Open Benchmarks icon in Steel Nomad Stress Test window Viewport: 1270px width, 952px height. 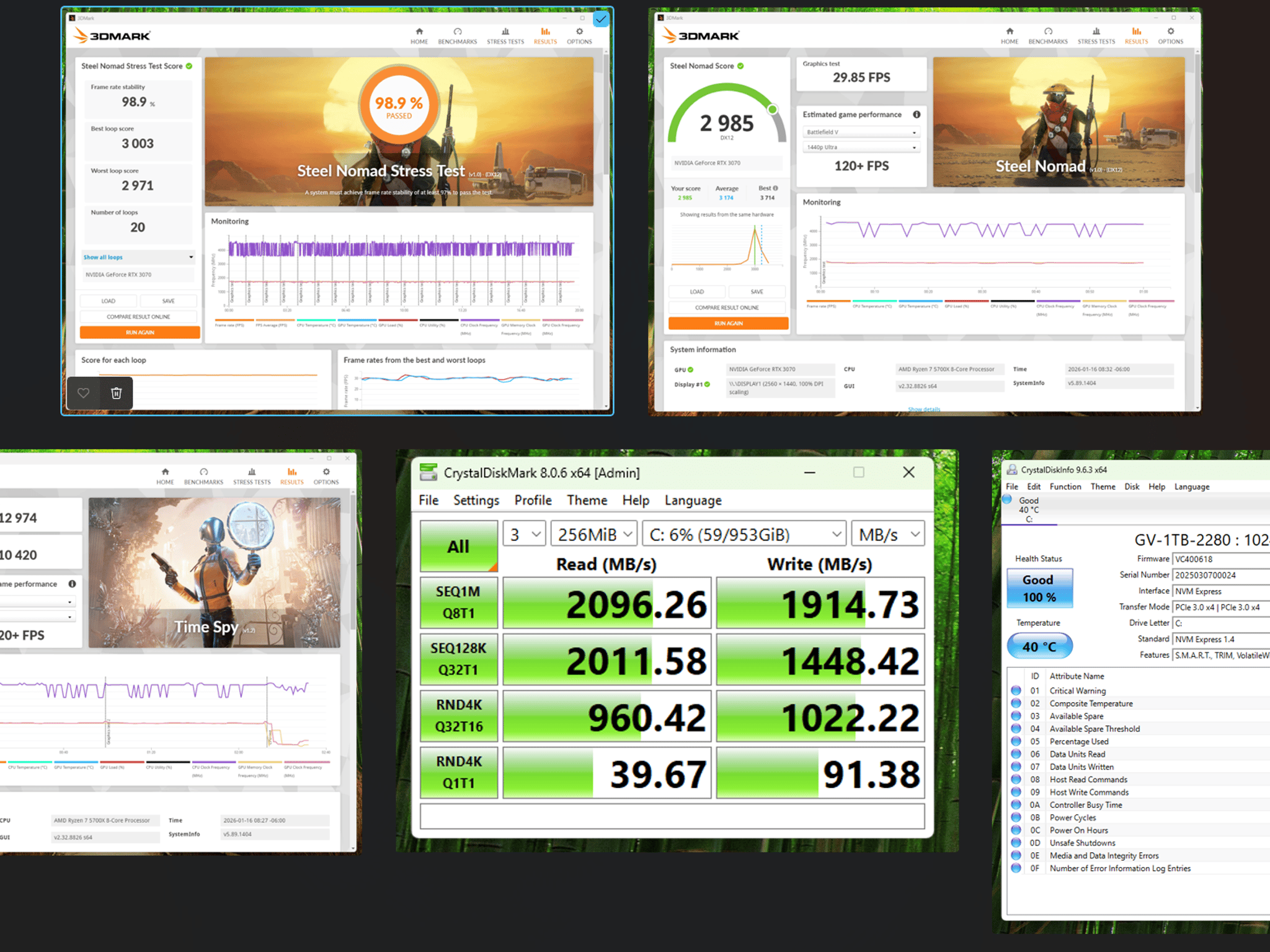(x=457, y=32)
